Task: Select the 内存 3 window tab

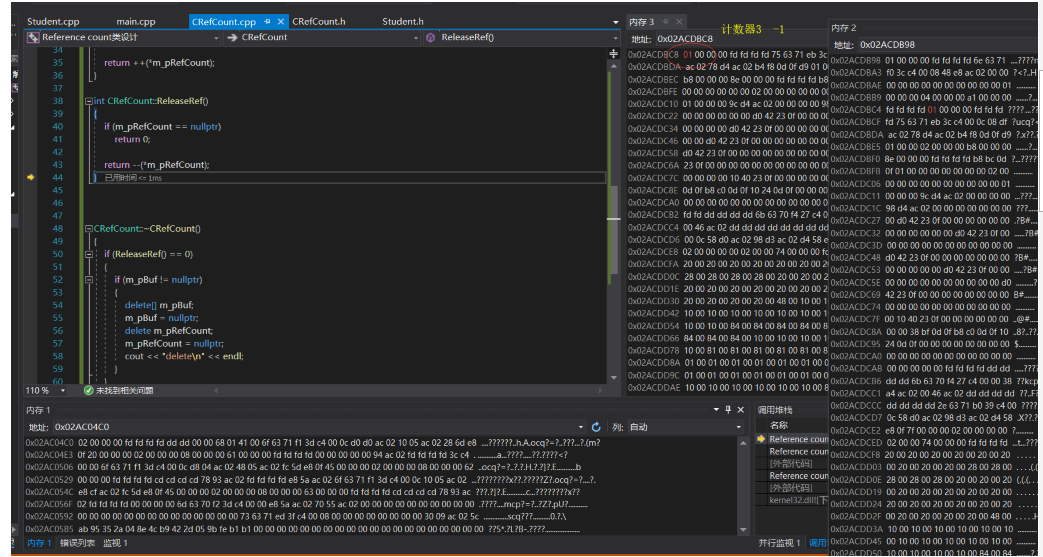Action: pyautogui.click(x=642, y=22)
